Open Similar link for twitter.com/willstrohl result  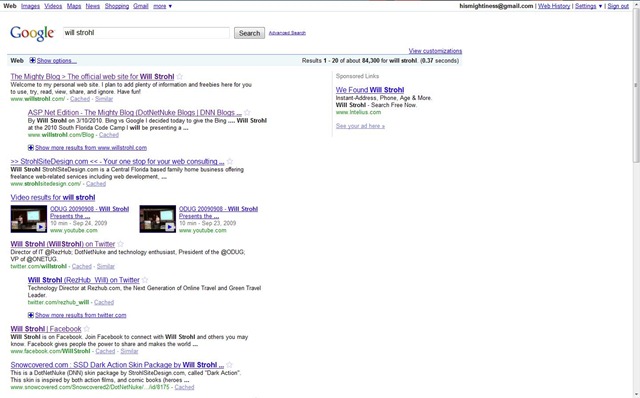(106, 266)
